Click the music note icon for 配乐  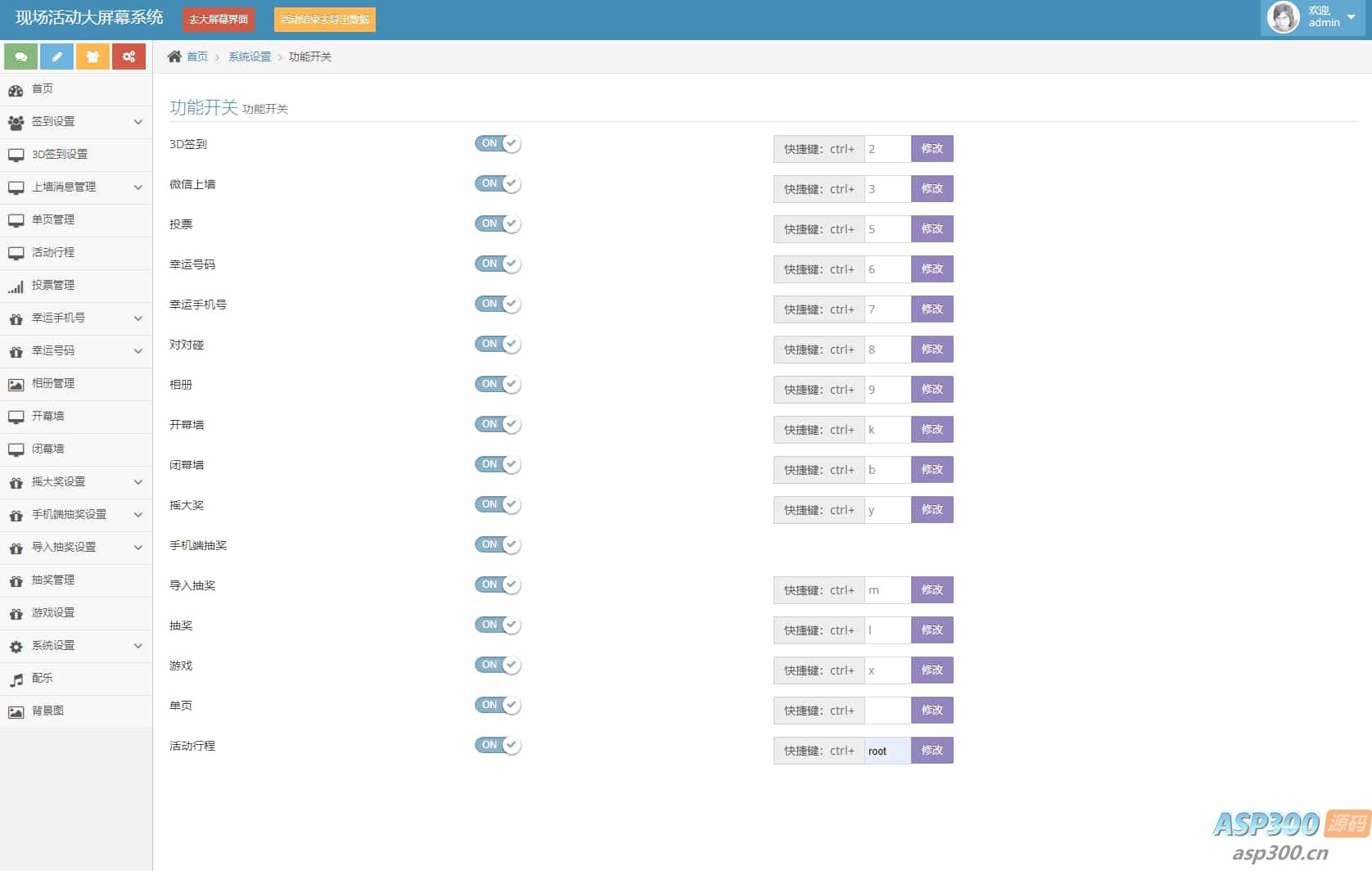point(16,679)
